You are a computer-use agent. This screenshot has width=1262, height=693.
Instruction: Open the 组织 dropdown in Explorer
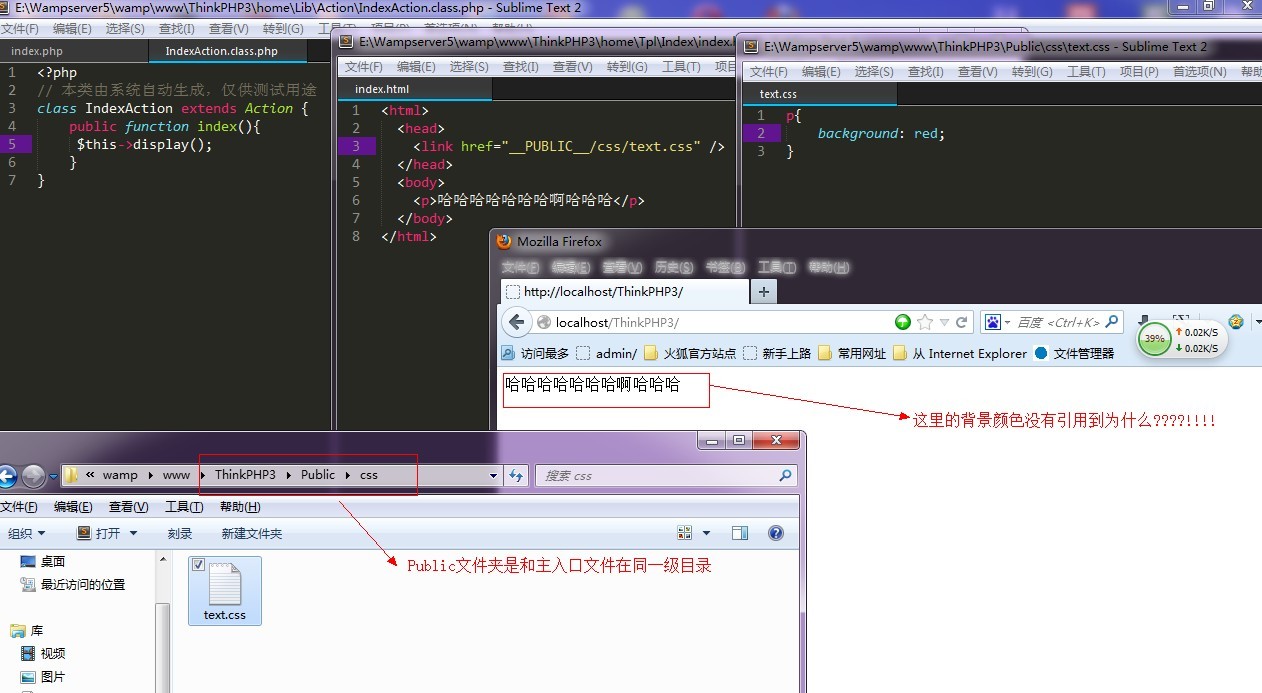(x=25, y=532)
